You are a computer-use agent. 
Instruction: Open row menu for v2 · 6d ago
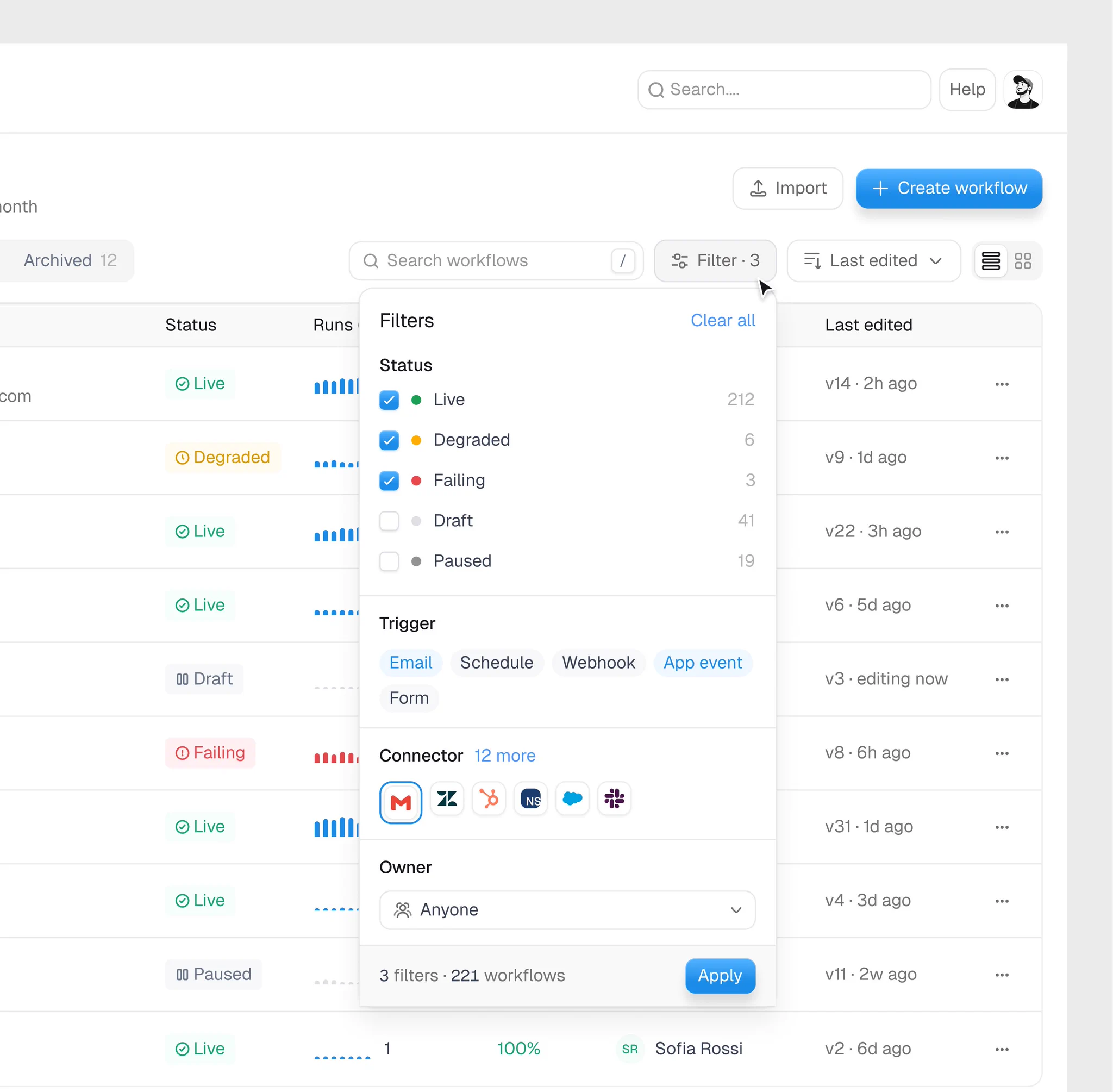[1002, 1049]
